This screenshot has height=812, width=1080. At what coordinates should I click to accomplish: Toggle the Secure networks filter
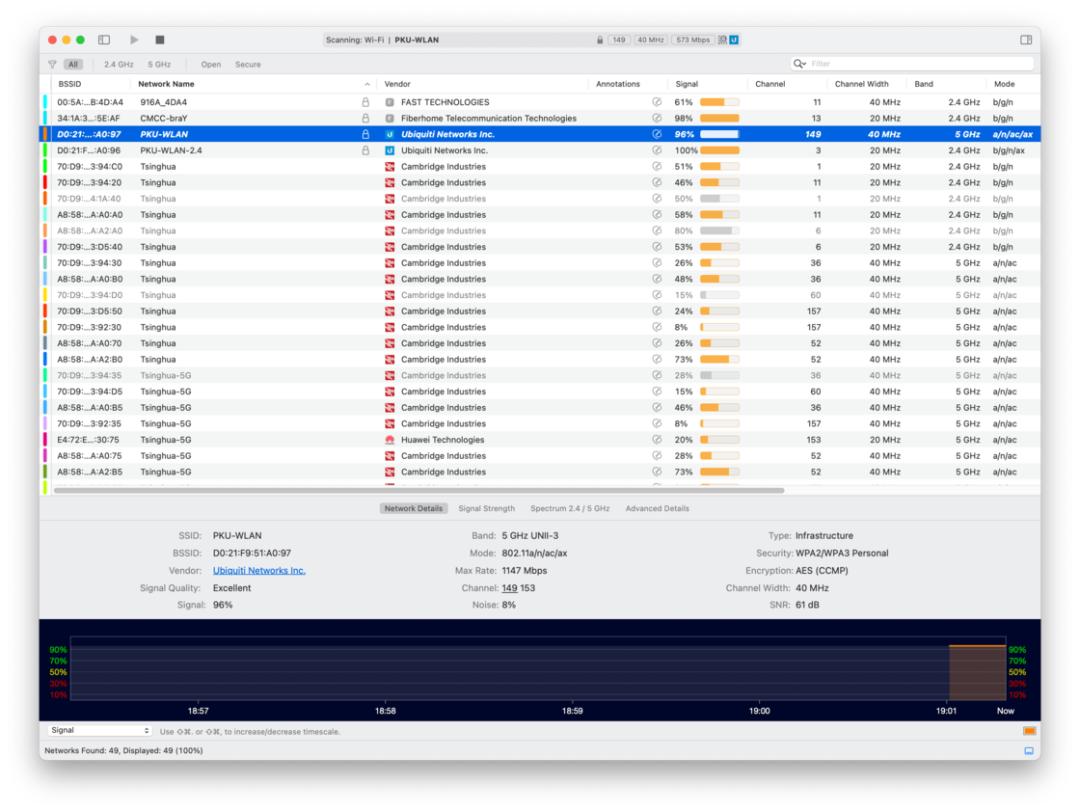point(248,64)
